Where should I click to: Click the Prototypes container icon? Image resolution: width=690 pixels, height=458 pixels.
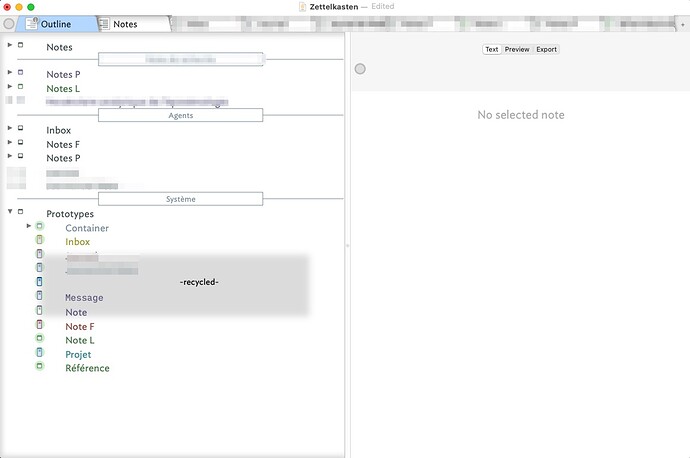[x=20, y=212]
